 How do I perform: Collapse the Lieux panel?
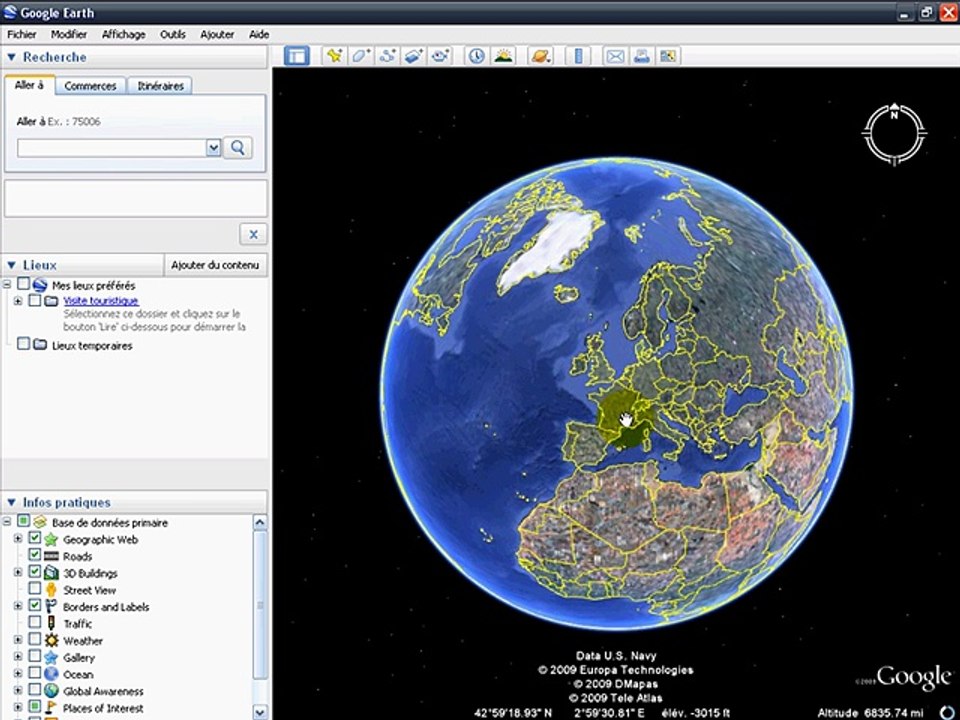(11, 265)
